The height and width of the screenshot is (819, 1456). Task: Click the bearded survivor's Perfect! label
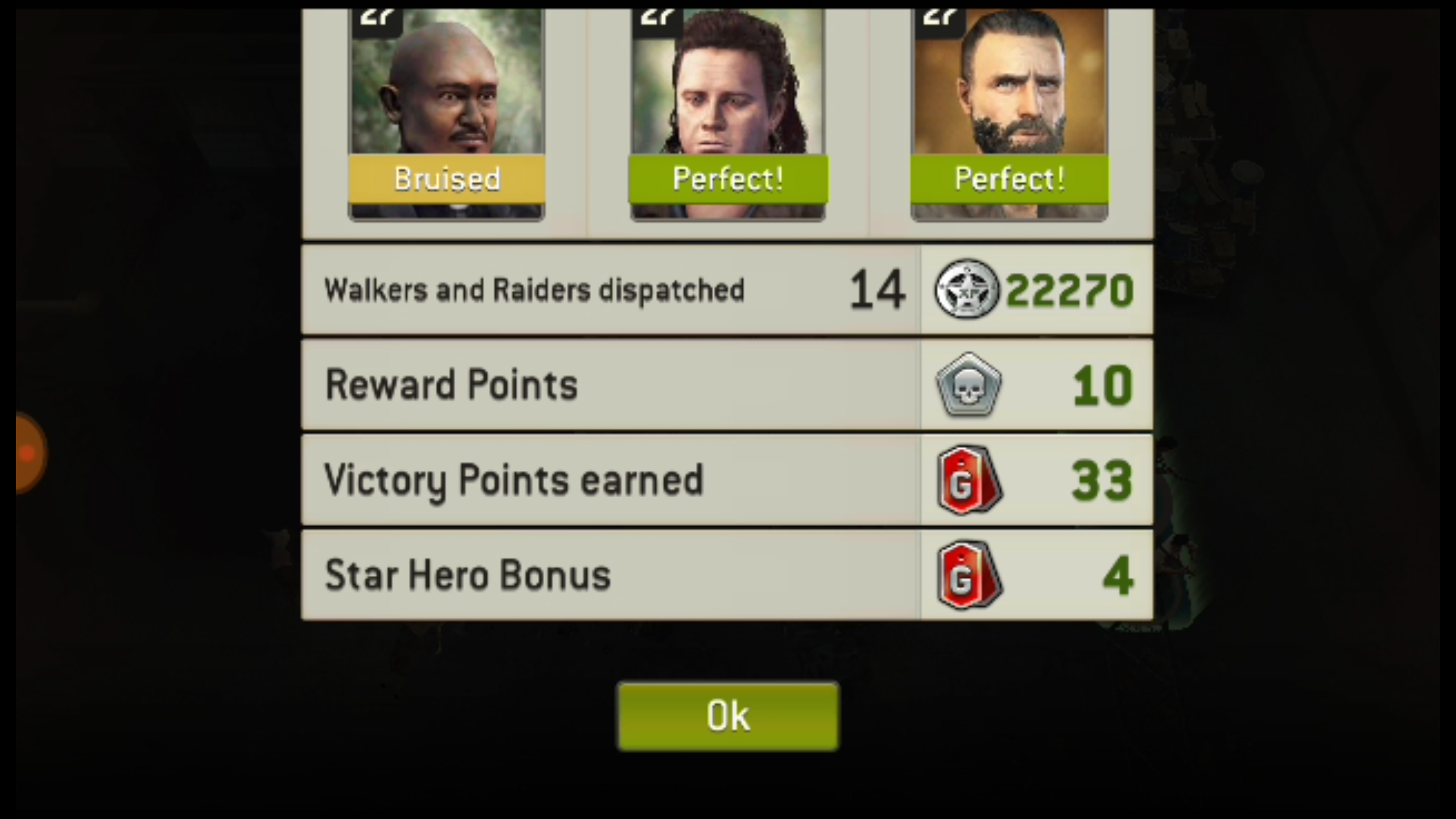pos(1010,179)
